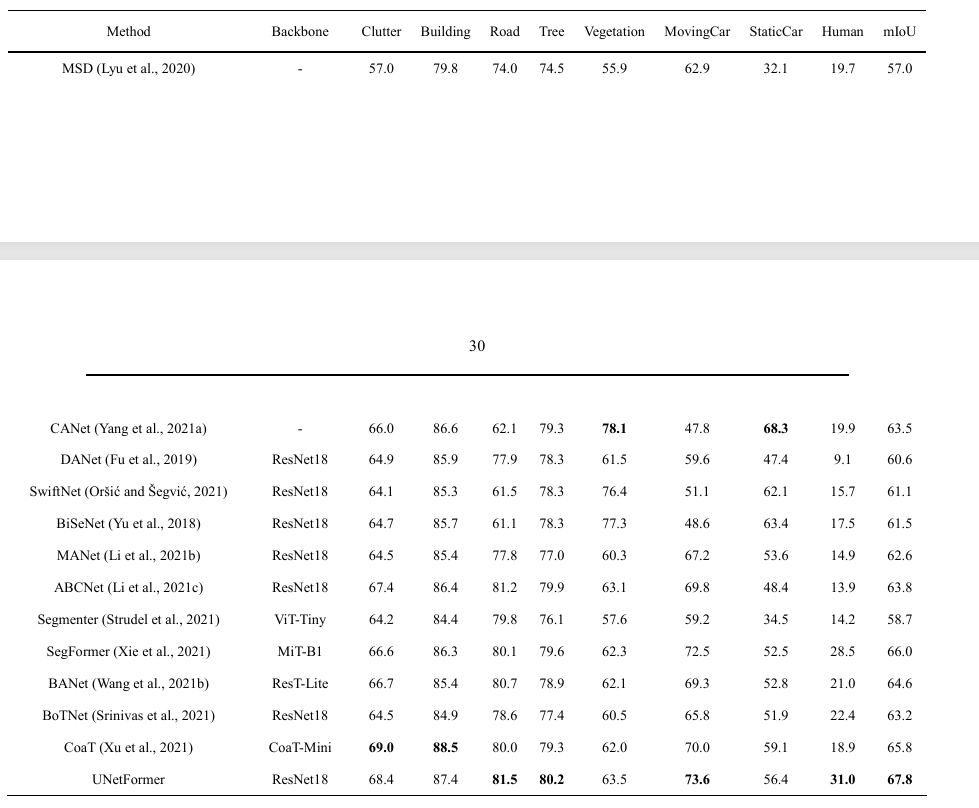Click the UNetFormer method name

click(x=128, y=780)
